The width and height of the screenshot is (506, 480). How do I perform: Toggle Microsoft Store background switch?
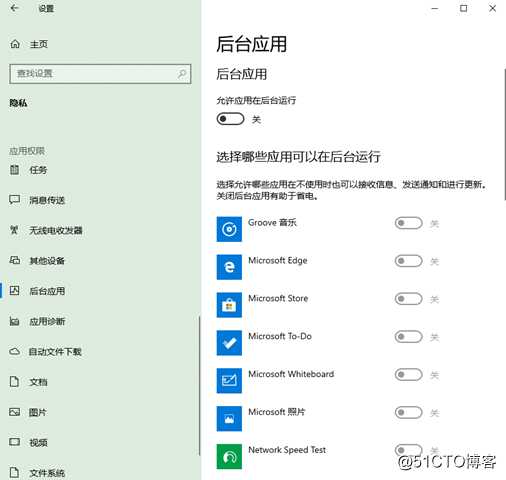coord(408,299)
